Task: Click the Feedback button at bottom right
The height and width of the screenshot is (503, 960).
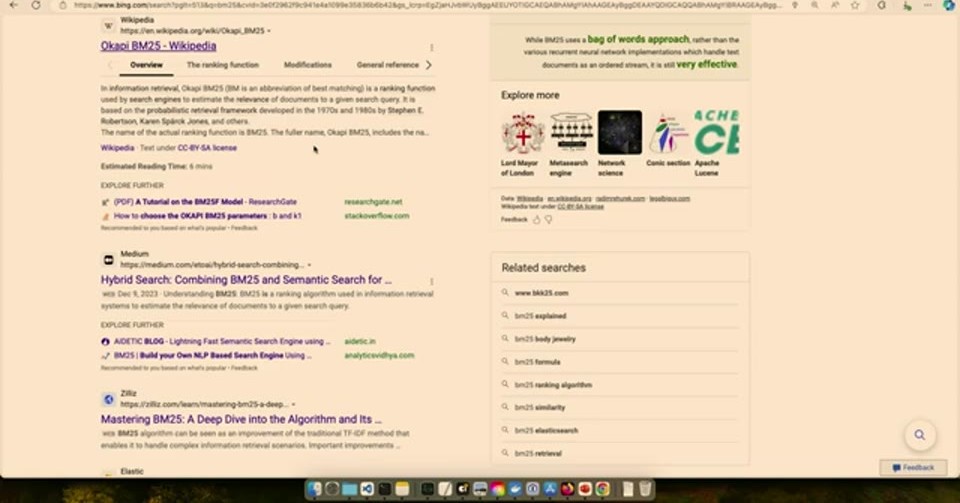Action: click(913, 468)
